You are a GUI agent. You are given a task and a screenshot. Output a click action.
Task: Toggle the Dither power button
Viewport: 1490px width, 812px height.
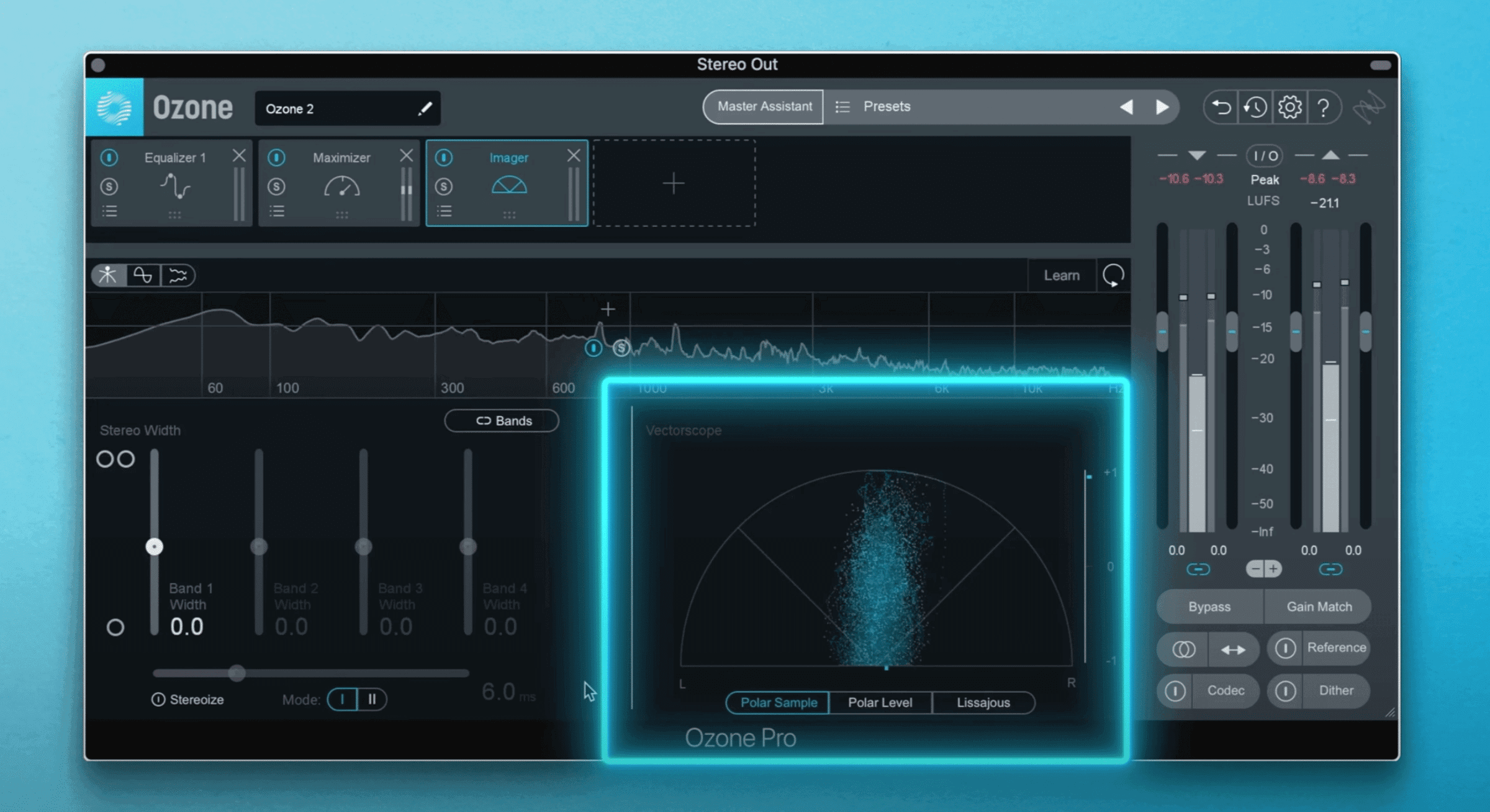pyautogui.click(x=1285, y=691)
